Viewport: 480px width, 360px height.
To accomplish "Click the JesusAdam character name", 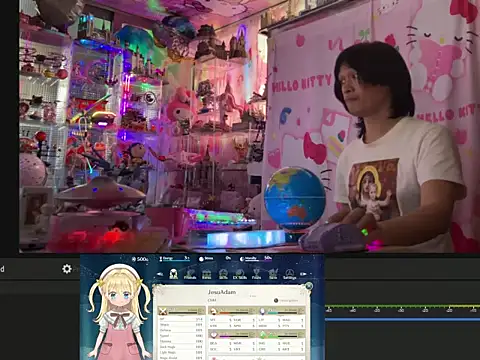I will [222, 292].
